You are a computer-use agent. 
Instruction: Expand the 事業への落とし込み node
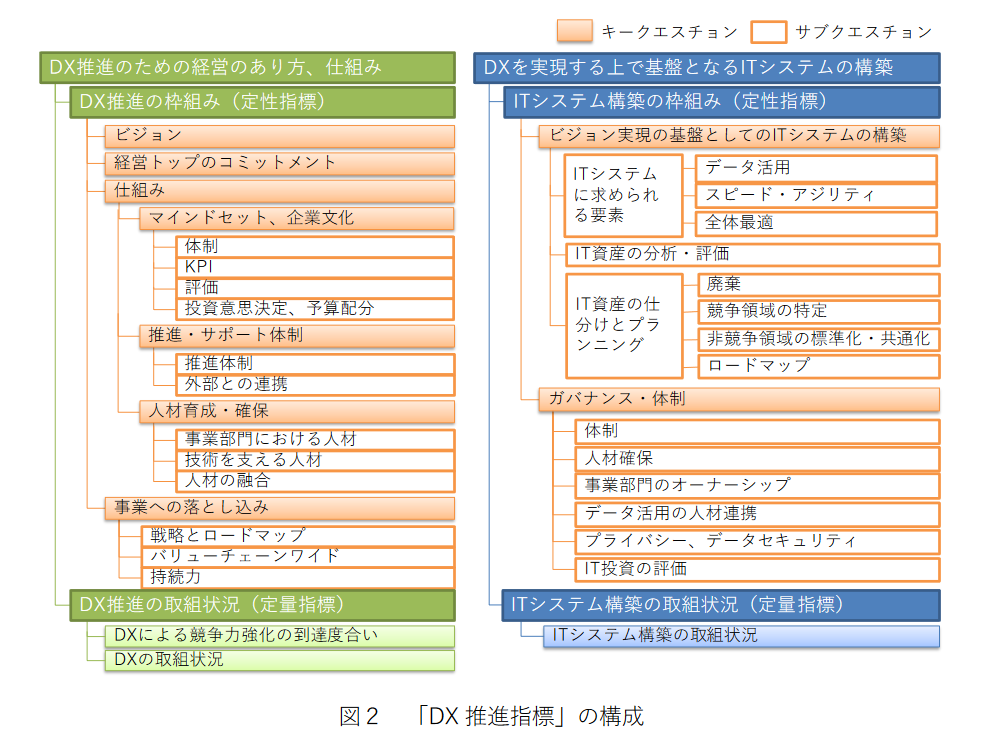click(x=279, y=508)
